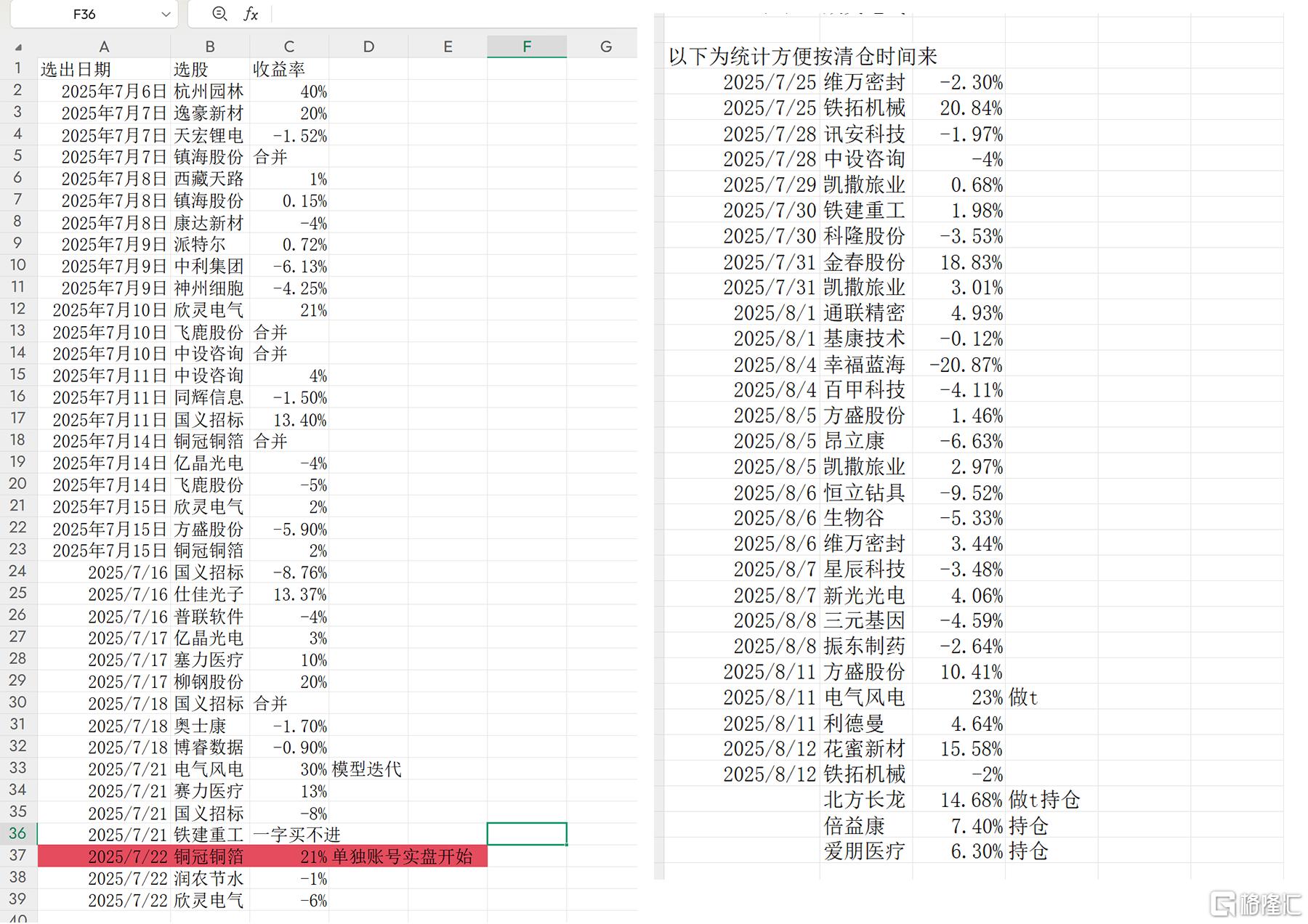Select column B header
Image resolution: width=1308 pixels, height=924 pixels.
pos(210,46)
